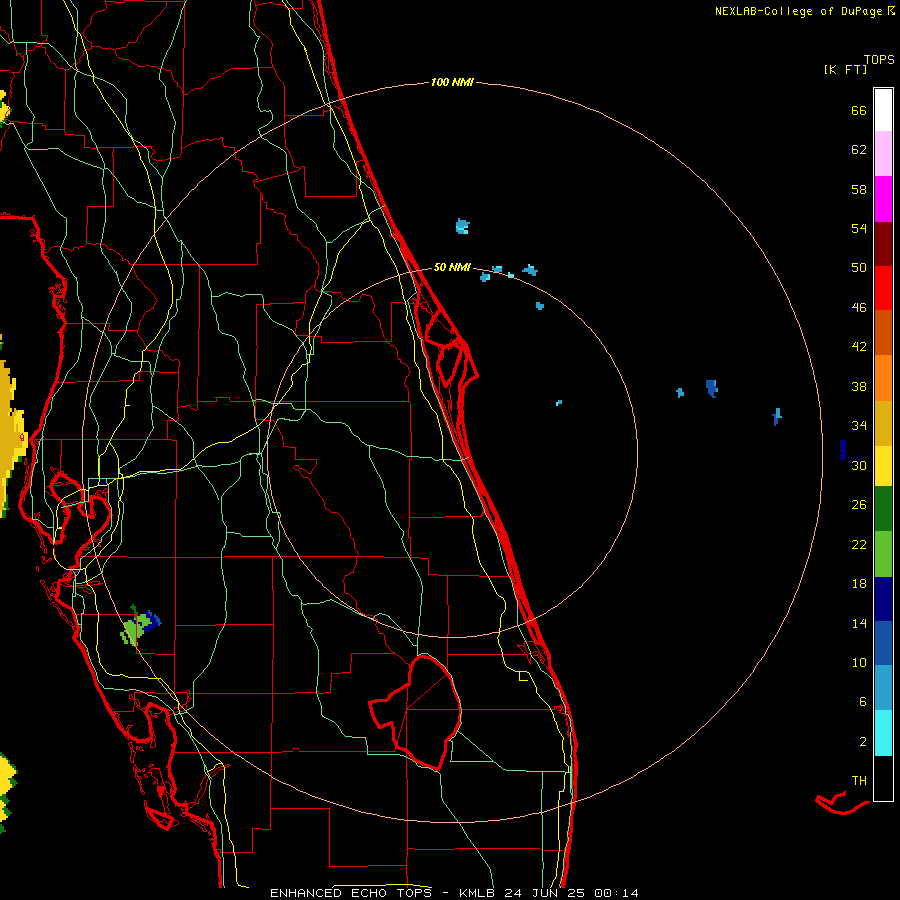
Task: Click the "100 NMI" range ring label
Action: tap(452, 83)
